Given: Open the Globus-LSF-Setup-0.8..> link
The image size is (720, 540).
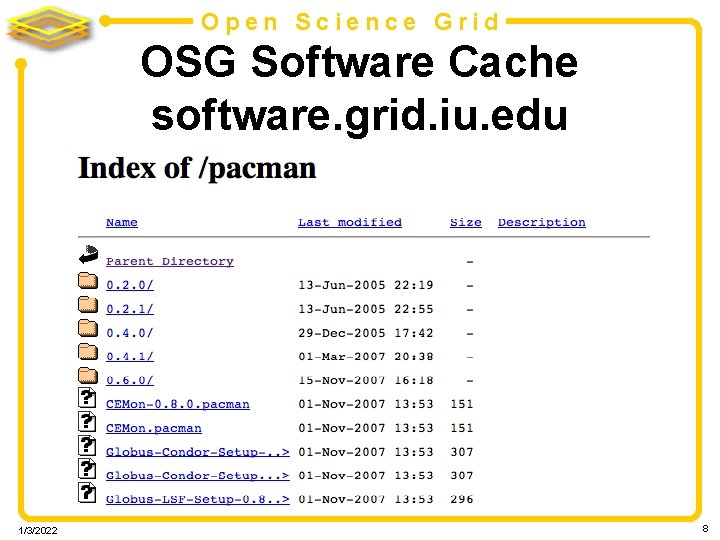Looking at the screenshot, I should point(198,499).
